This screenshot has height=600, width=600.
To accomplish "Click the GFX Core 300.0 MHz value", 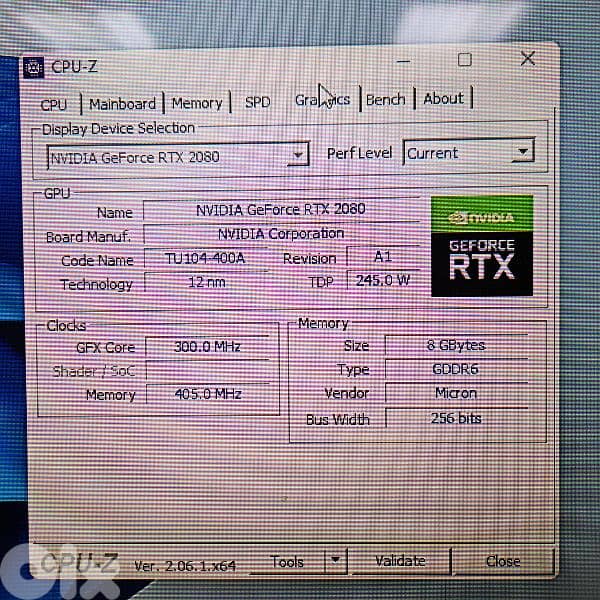I will click(x=208, y=347).
